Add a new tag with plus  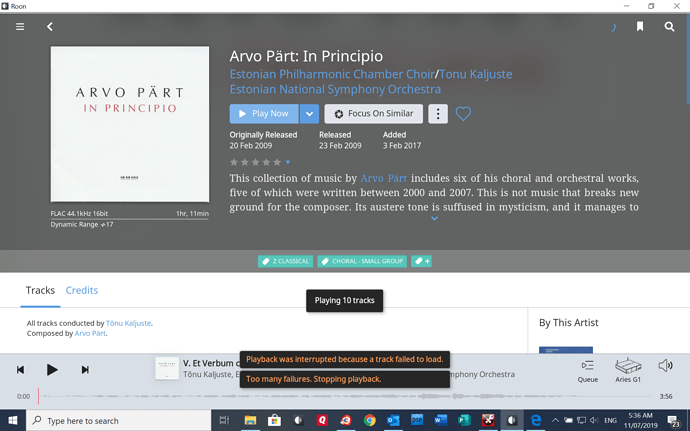(422, 261)
